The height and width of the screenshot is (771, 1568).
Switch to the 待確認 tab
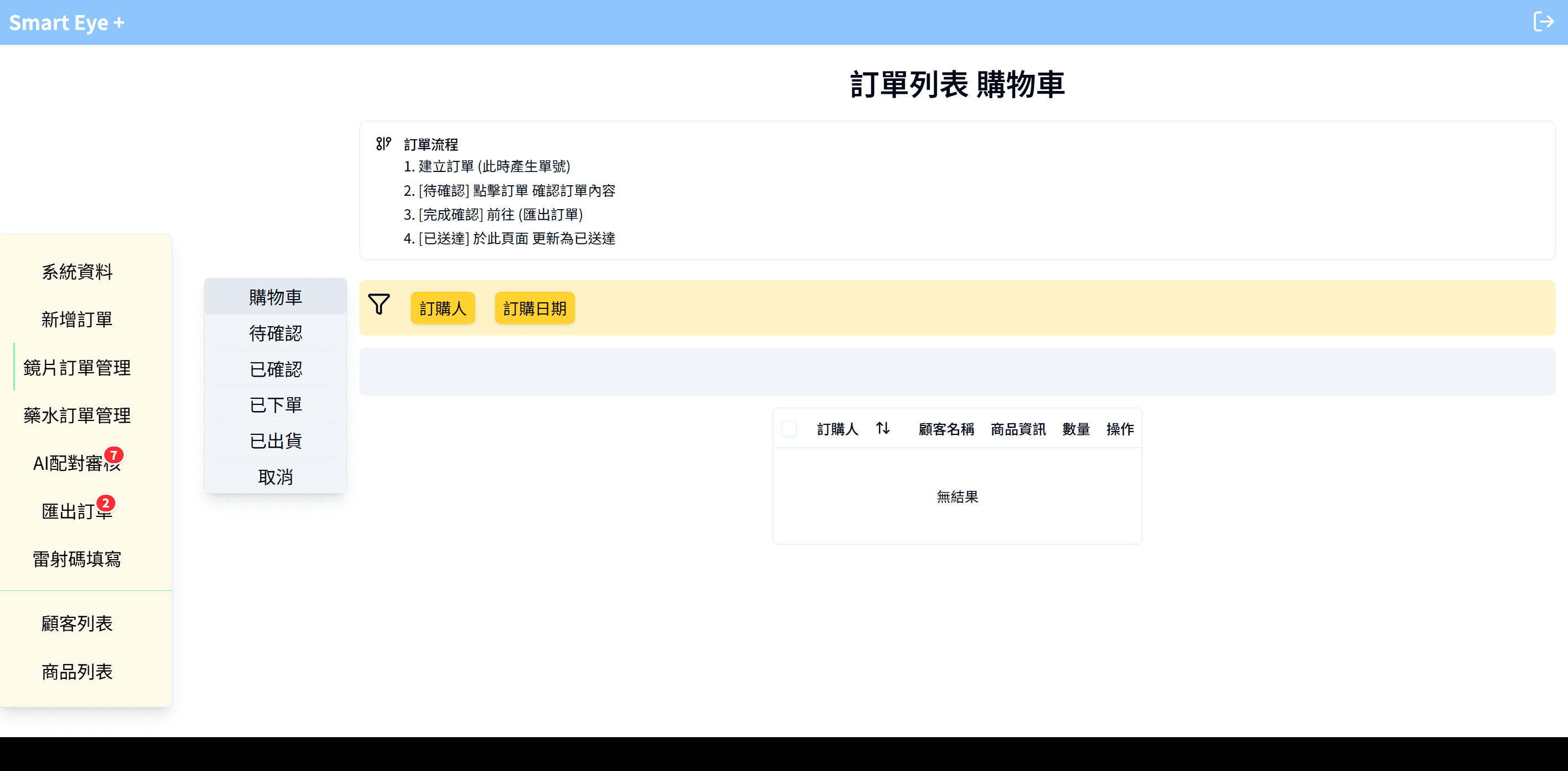pos(275,332)
